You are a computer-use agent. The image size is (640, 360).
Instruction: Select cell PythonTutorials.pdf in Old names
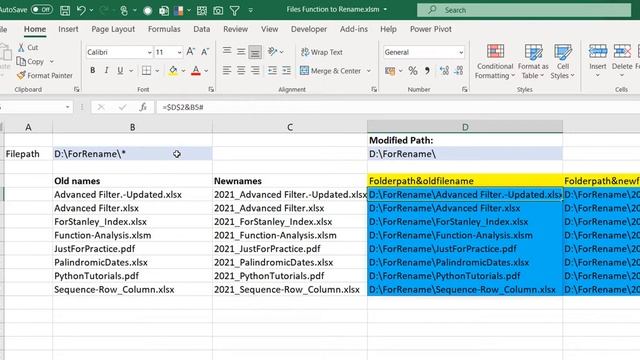coord(132,276)
